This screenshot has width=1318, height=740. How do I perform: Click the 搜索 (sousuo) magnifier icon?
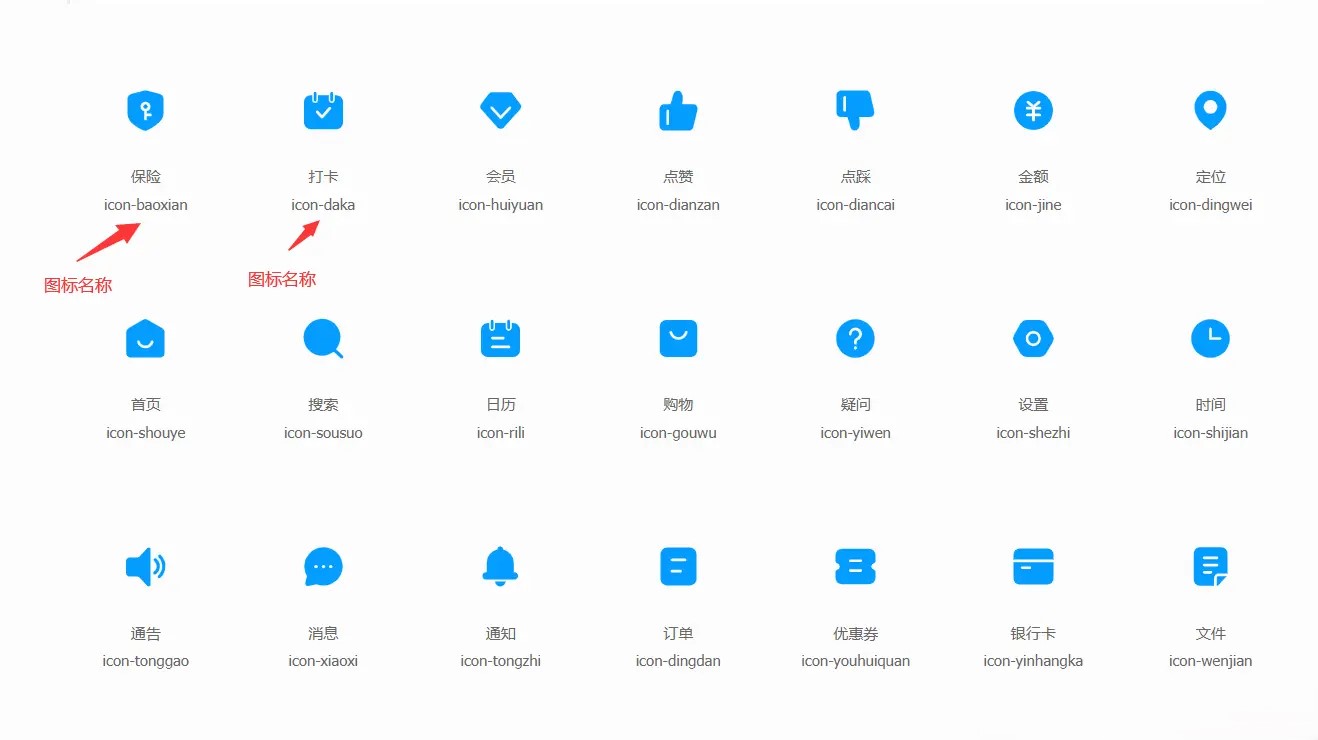323,338
